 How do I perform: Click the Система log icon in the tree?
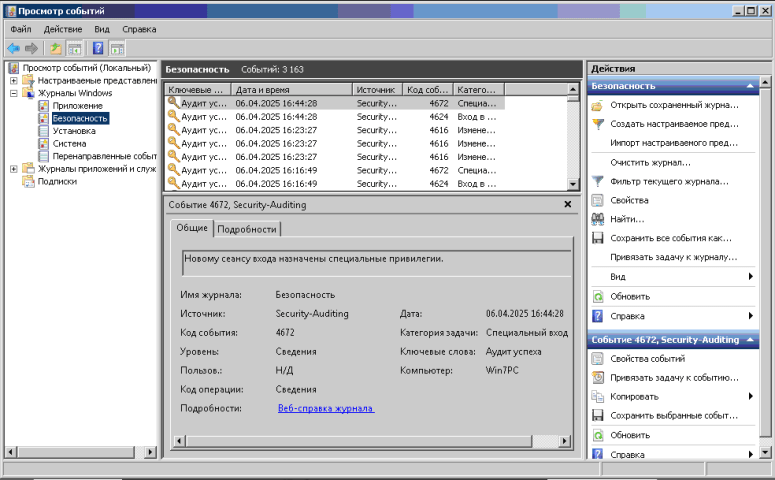pos(44,143)
